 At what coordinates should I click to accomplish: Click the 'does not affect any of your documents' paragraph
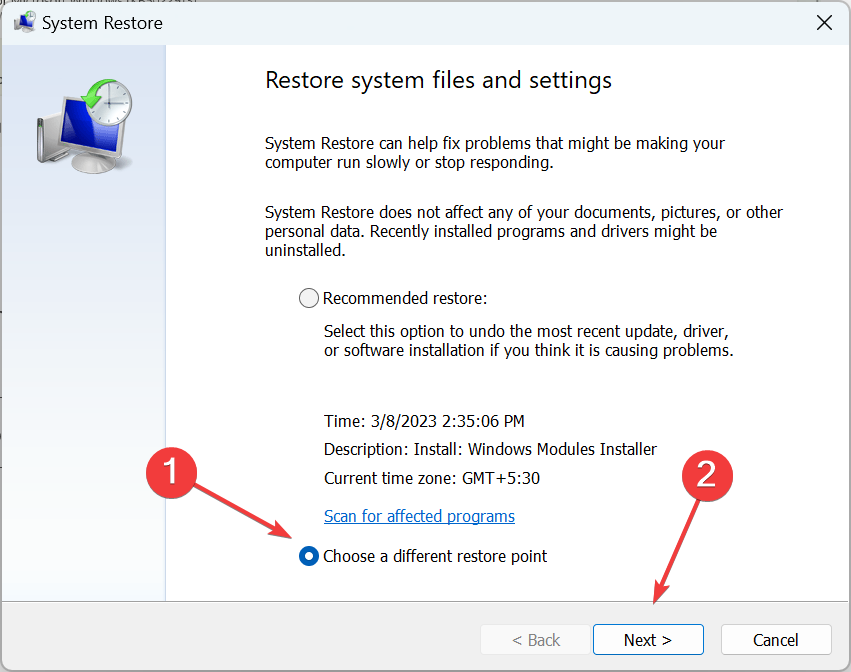coord(524,231)
